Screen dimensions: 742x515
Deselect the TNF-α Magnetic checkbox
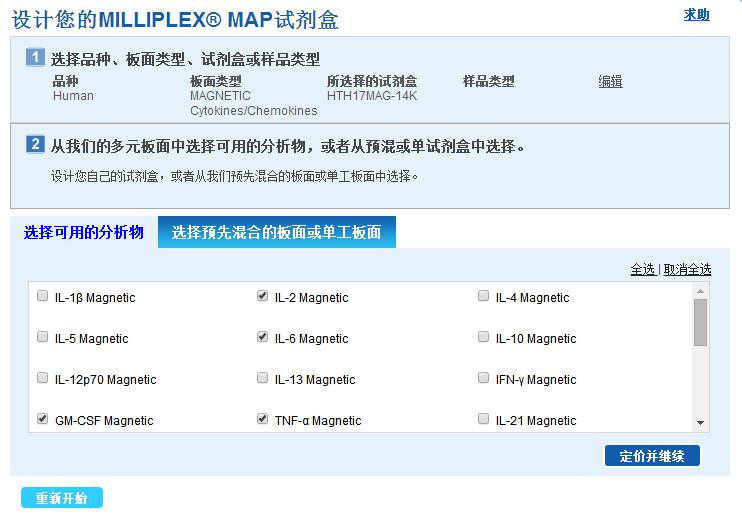(x=262, y=418)
